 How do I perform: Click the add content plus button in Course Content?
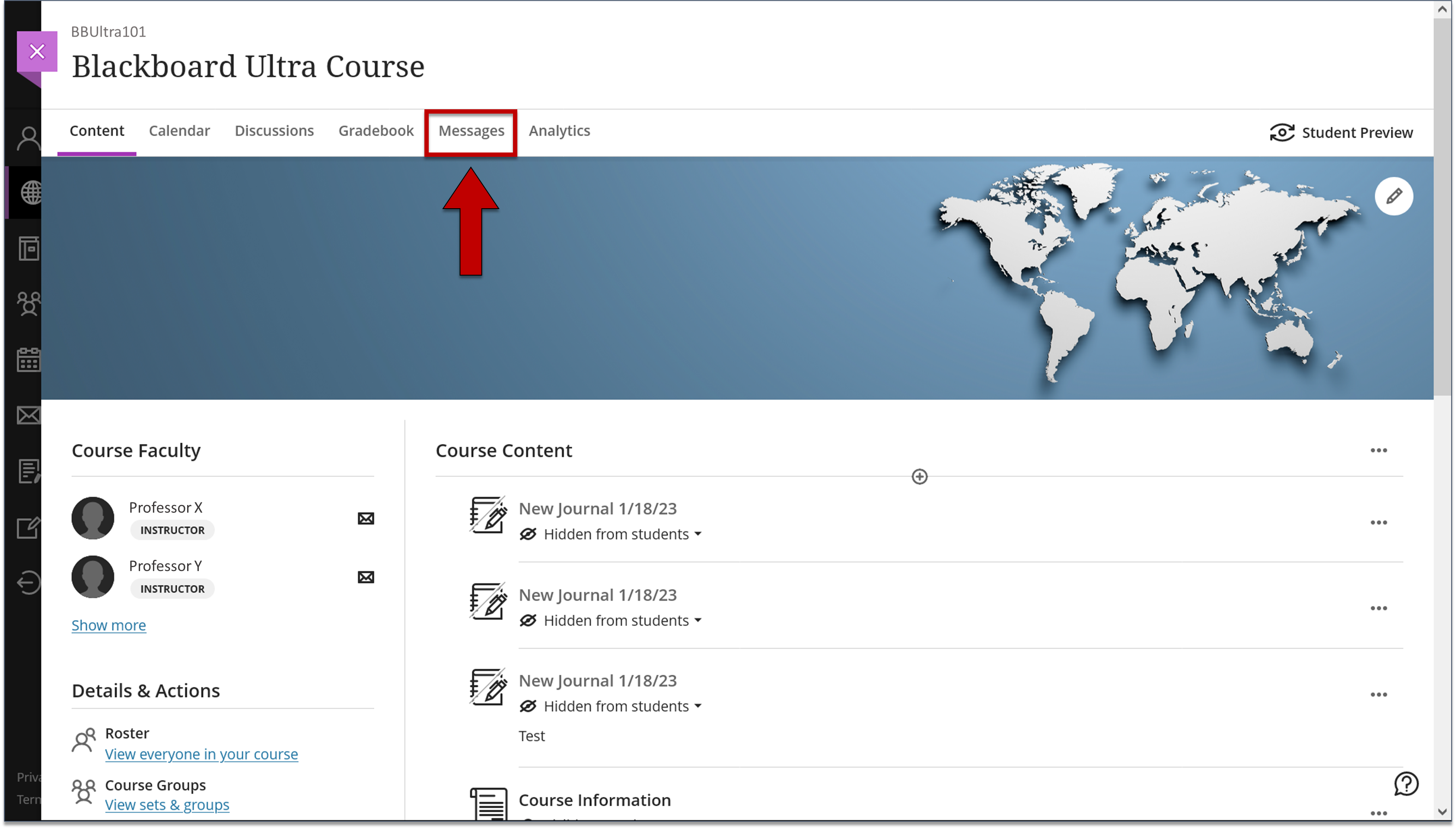tap(920, 476)
